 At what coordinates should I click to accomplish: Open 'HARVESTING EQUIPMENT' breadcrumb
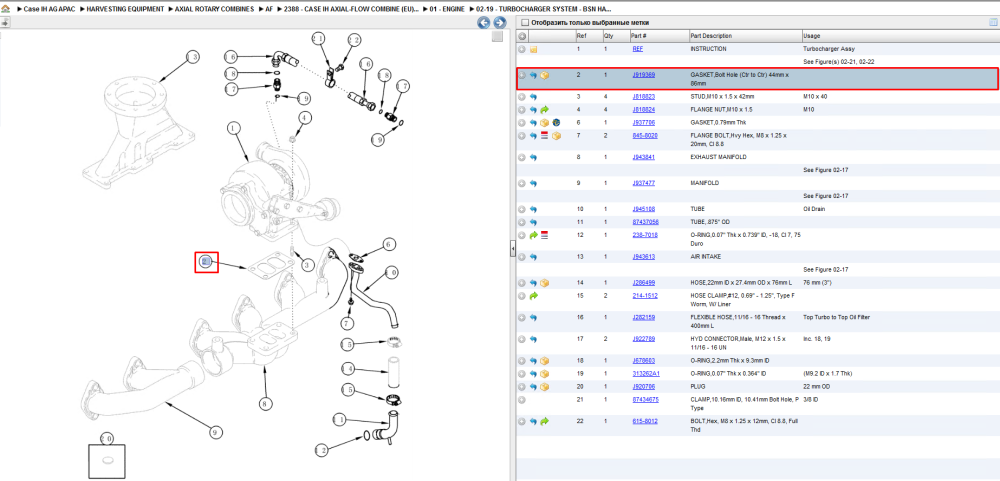[125, 10]
